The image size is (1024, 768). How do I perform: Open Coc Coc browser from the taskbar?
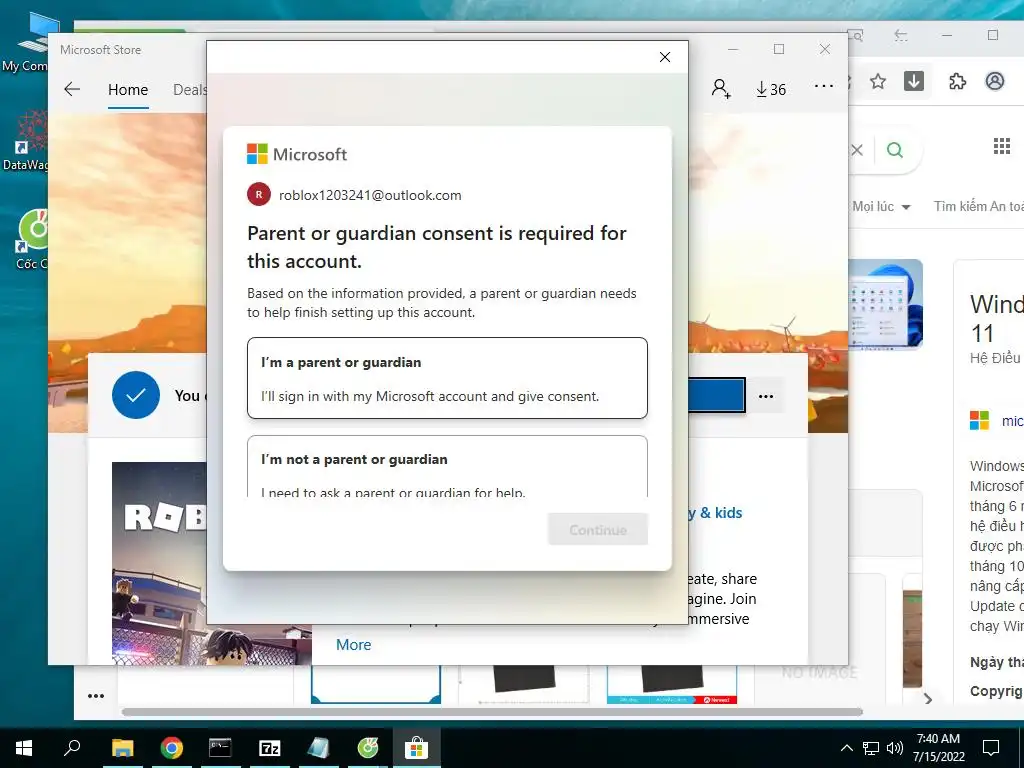pyautogui.click(x=368, y=748)
